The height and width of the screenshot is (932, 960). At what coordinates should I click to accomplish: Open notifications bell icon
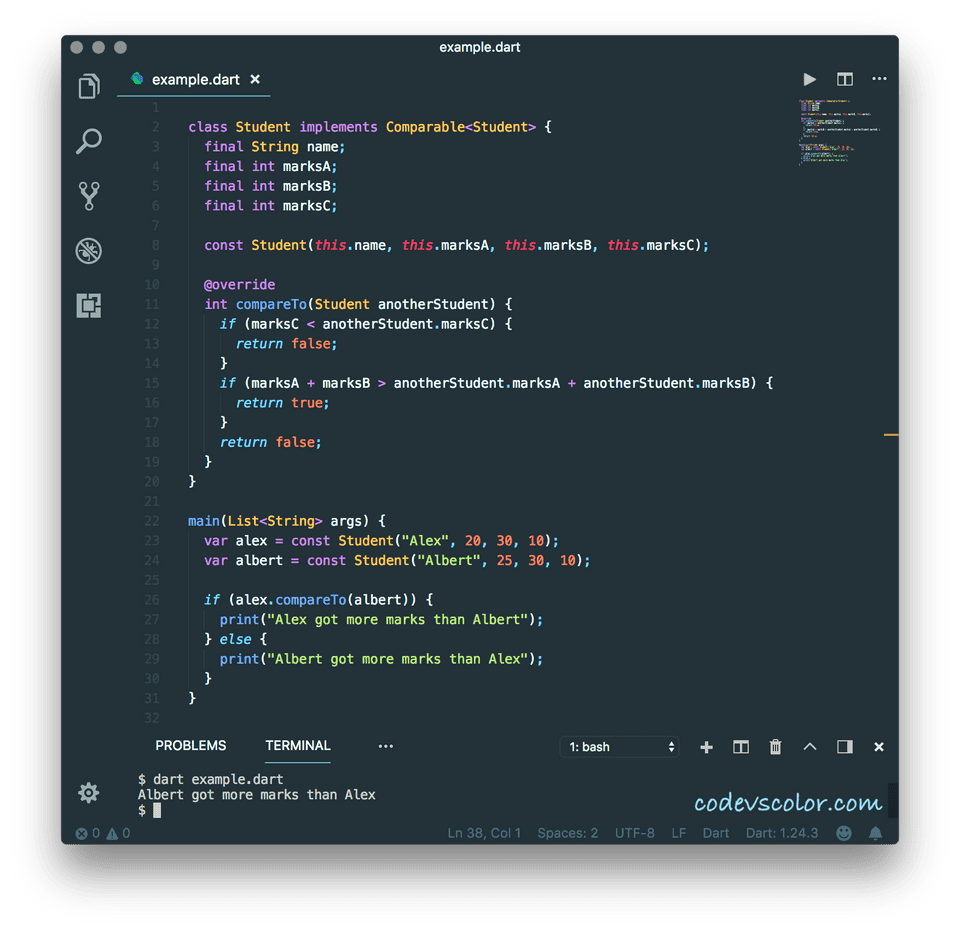[876, 833]
